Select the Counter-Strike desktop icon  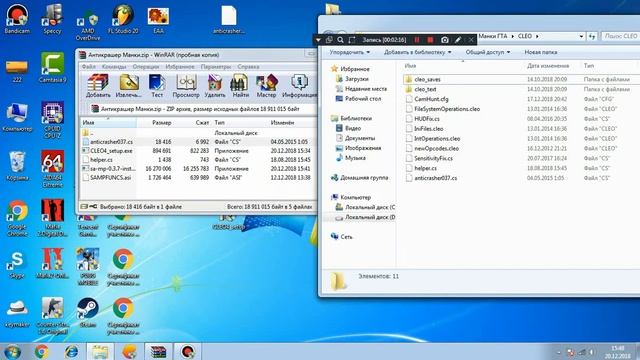click(x=52, y=316)
